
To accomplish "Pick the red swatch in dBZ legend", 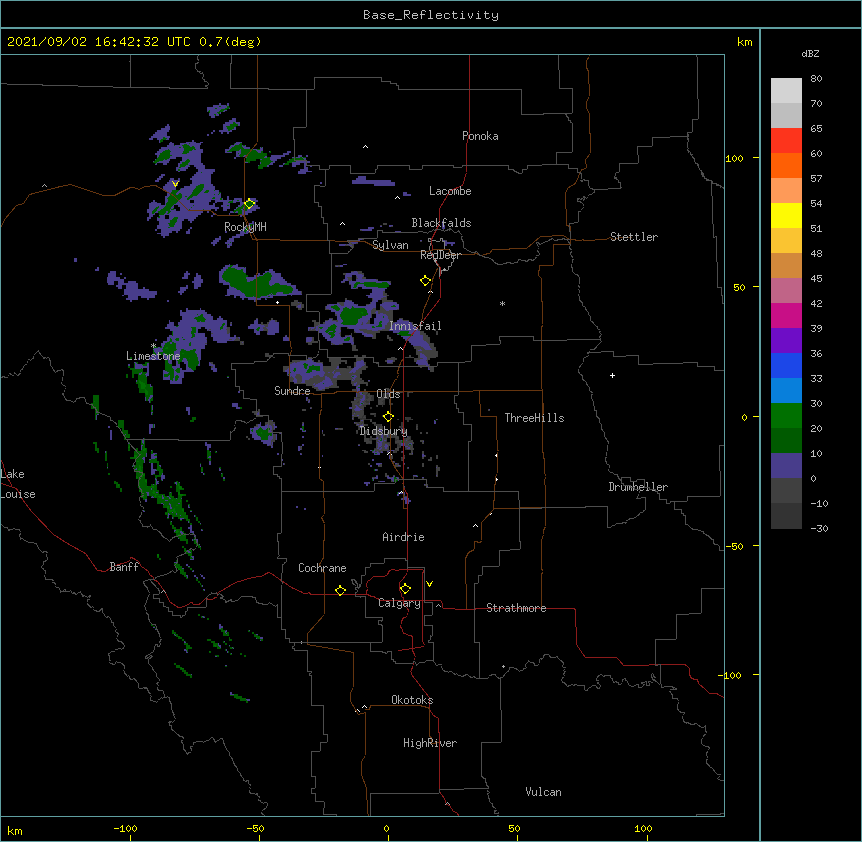I will [x=786, y=140].
